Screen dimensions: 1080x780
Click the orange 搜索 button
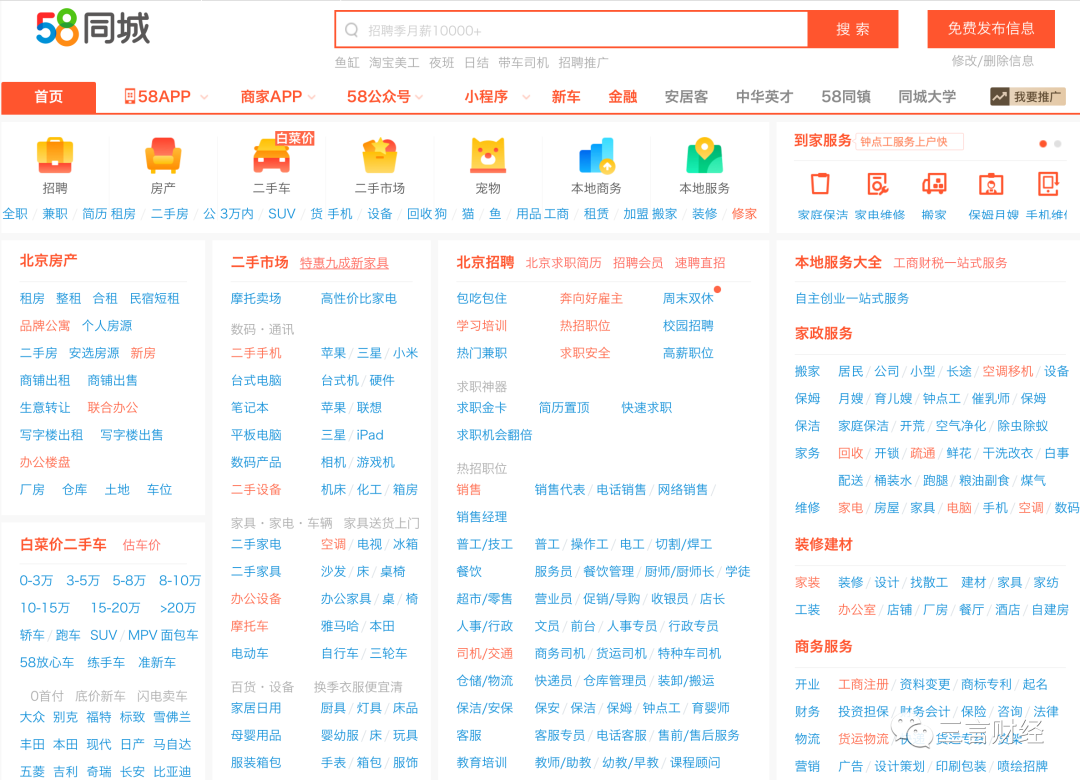pyautogui.click(x=853, y=29)
